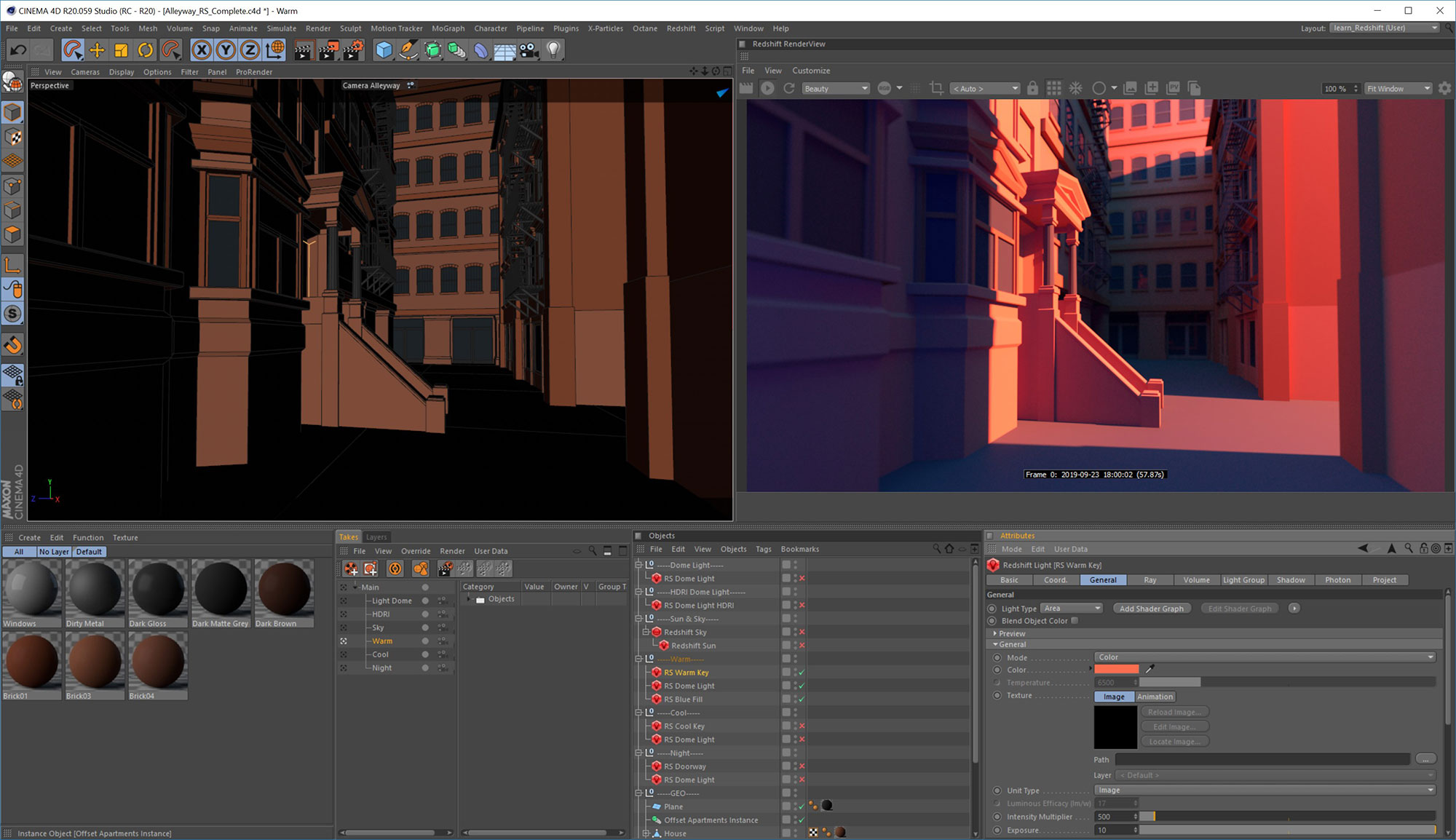1456x840 pixels.
Task: Select the Rotate tool
Action: pos(146,49)
